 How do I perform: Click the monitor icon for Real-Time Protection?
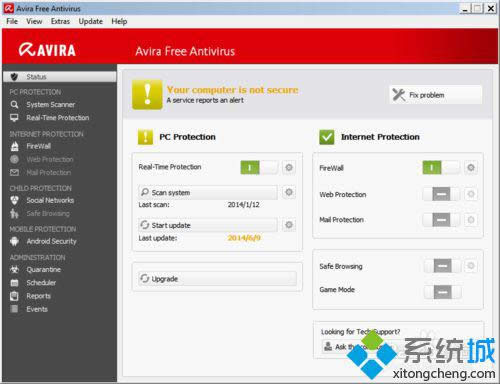tap(14, 118)
